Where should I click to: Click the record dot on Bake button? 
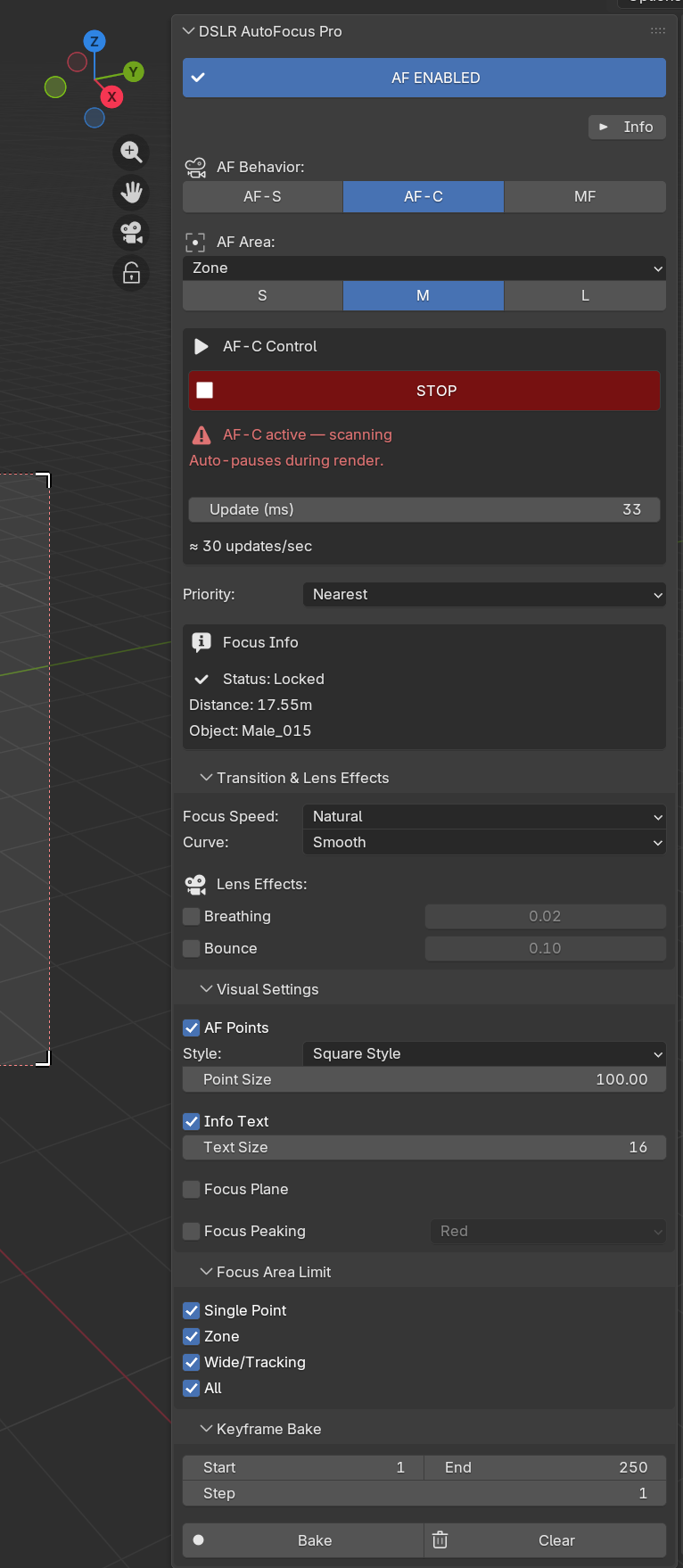(x=199, y=1540)
